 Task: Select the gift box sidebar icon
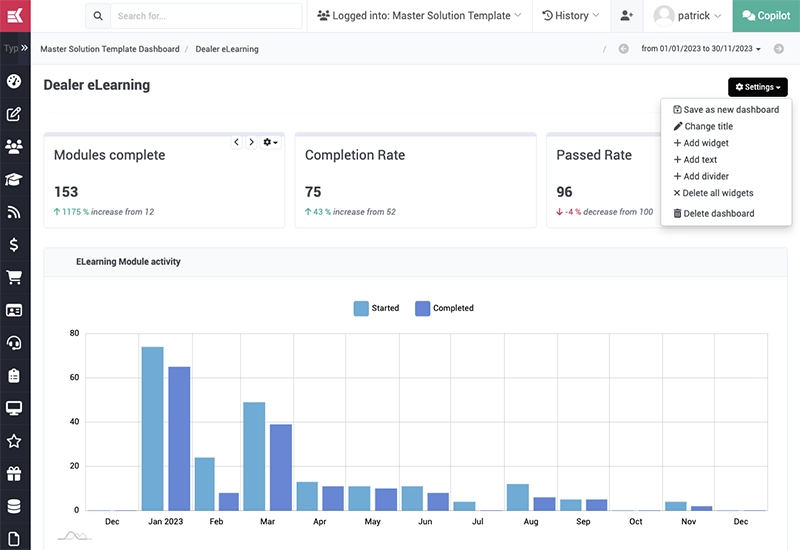pyautogui.click(x=14, y=474)
